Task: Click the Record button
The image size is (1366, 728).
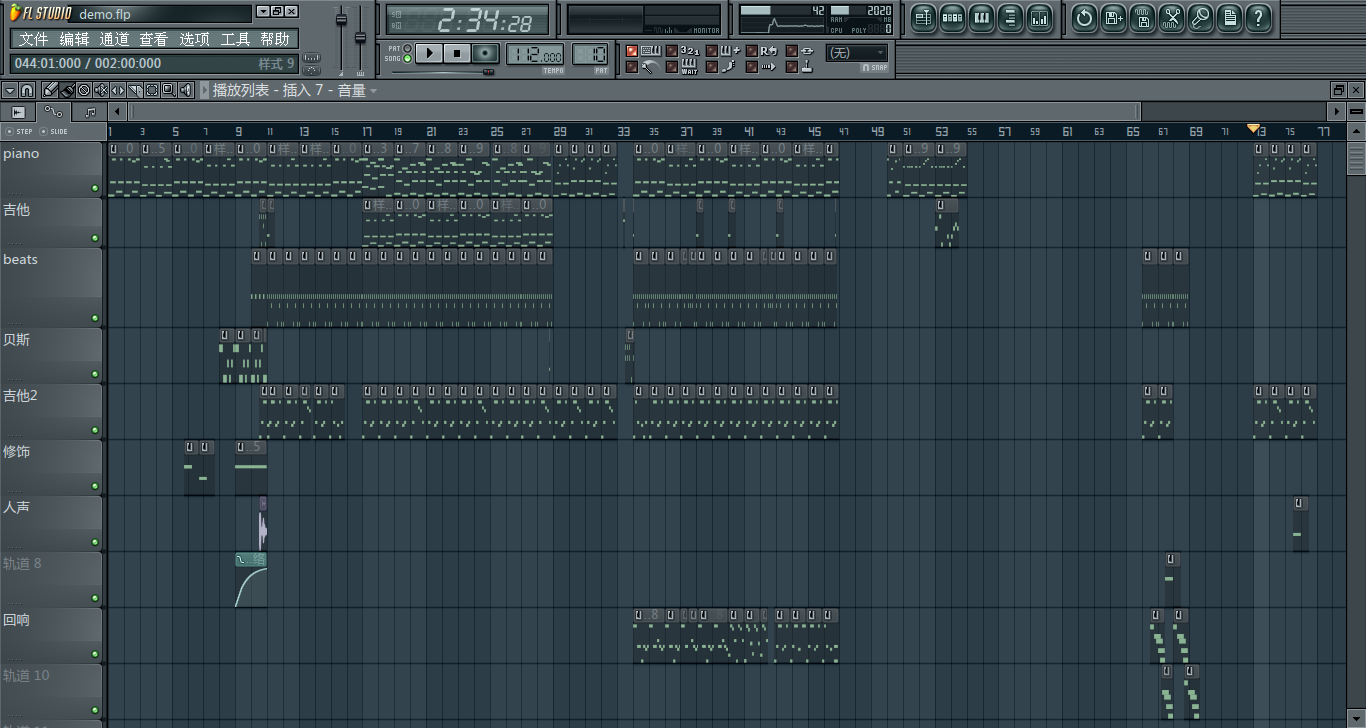Action: pyautogui.click(x=486, y=53)
